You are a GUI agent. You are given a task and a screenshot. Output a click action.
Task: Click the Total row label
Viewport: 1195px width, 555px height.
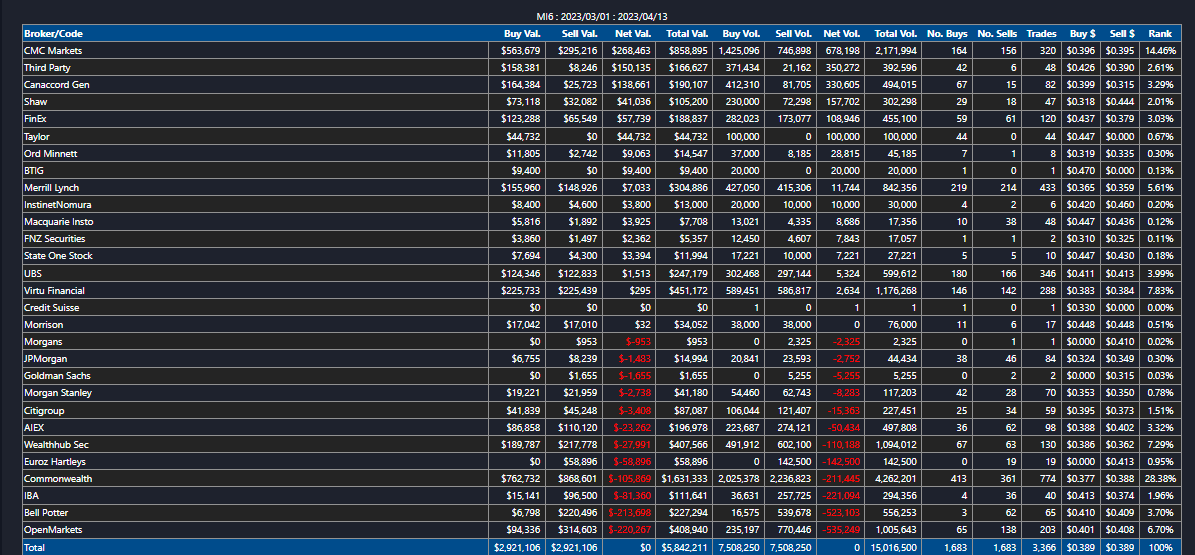(x=34, y=547)
